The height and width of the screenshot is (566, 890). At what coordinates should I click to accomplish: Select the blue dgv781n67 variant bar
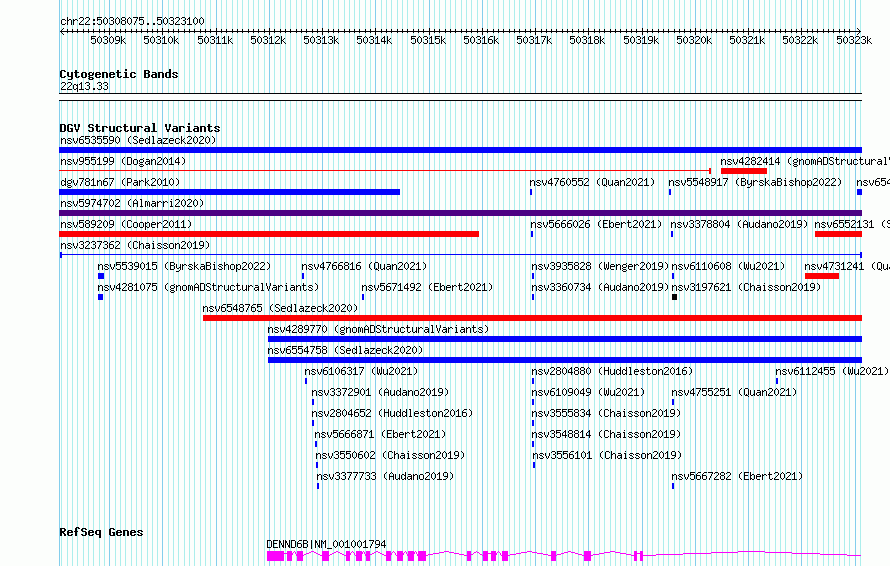click(230, 192)
